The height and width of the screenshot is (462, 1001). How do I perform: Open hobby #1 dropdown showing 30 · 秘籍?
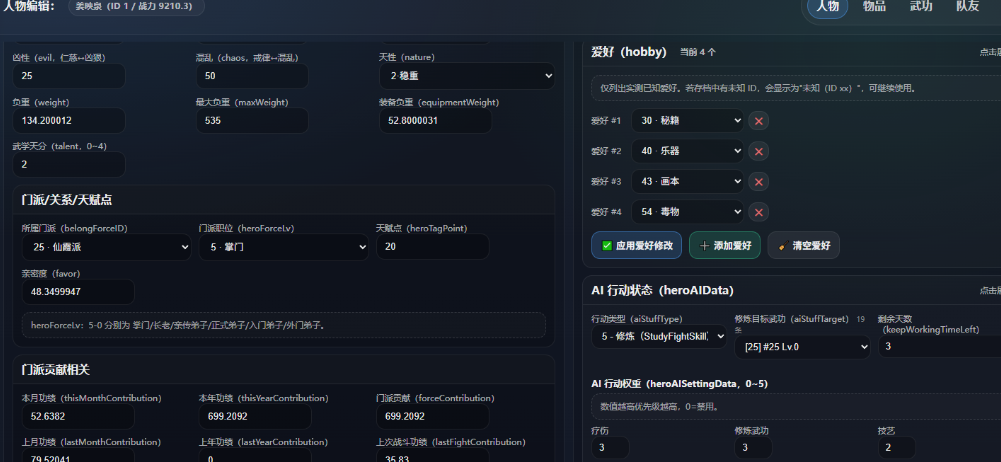(x=688, y=121)
